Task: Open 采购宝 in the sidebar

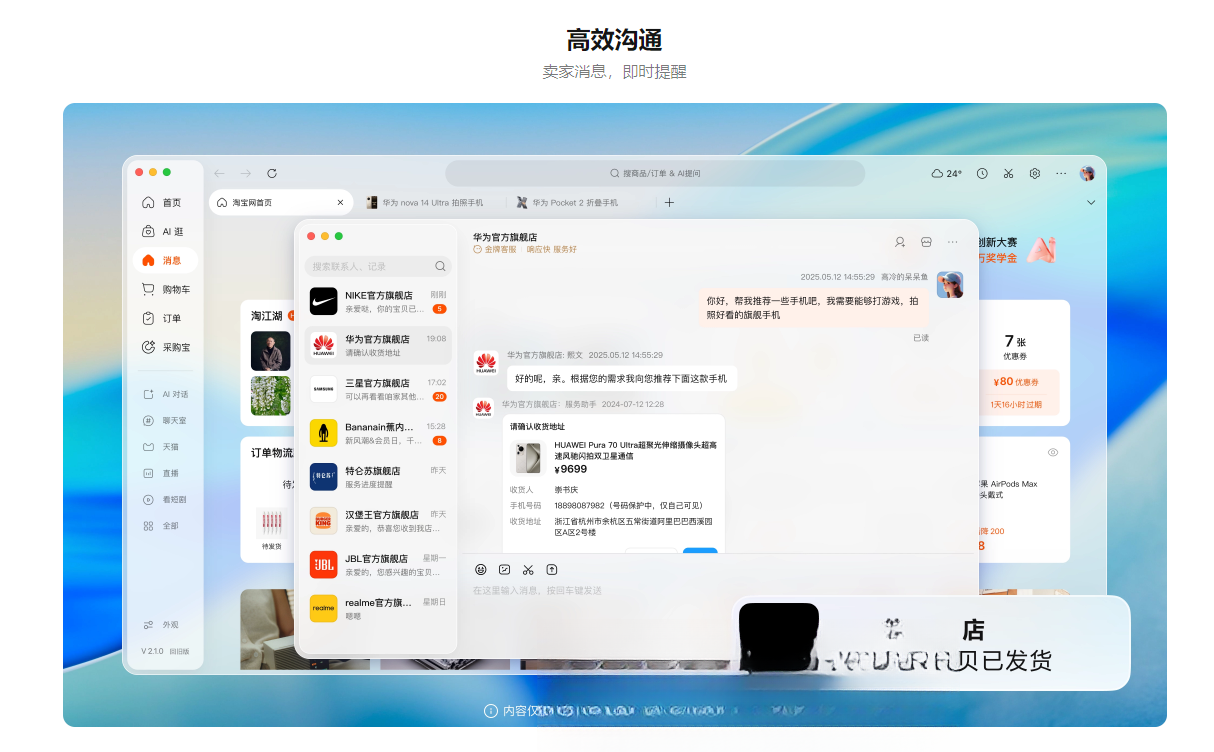Action: click(x=166, y=347)
